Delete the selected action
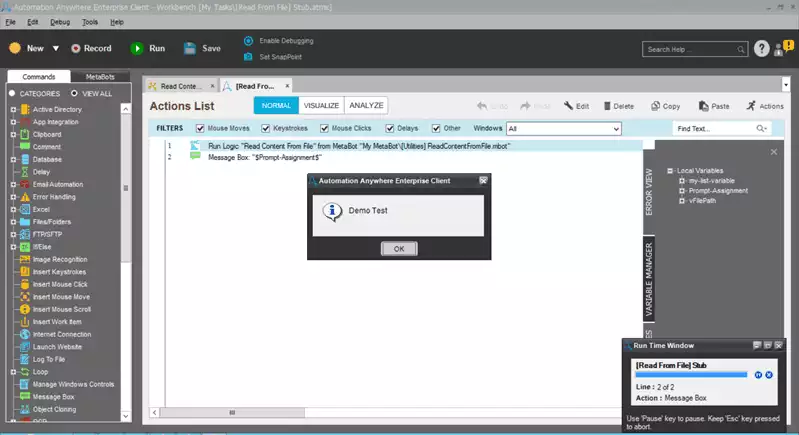Image resolution: width=799 pixels, height=435 pixels. coord(605,106)
